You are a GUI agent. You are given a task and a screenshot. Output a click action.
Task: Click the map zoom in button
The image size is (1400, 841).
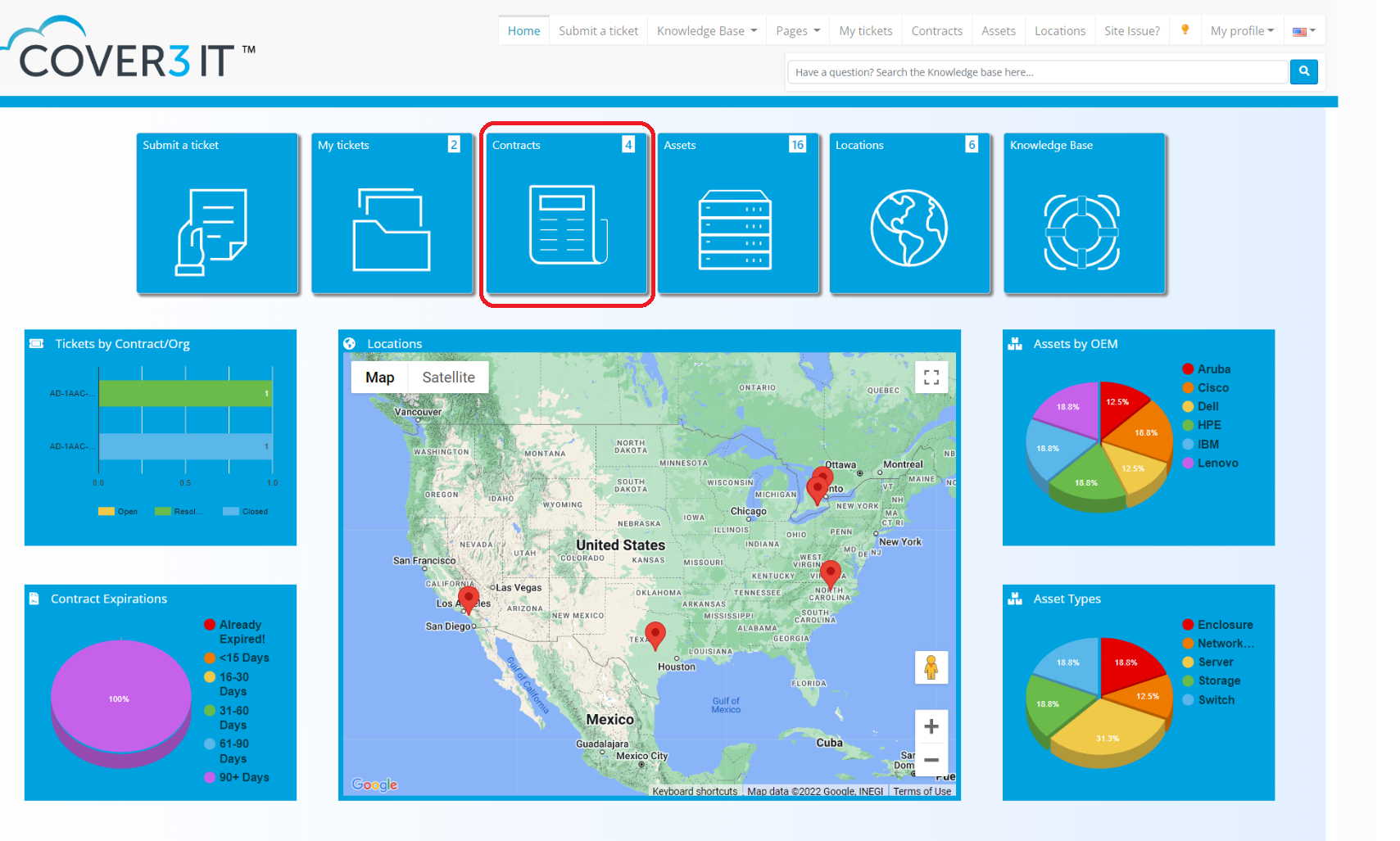[931, 726]
